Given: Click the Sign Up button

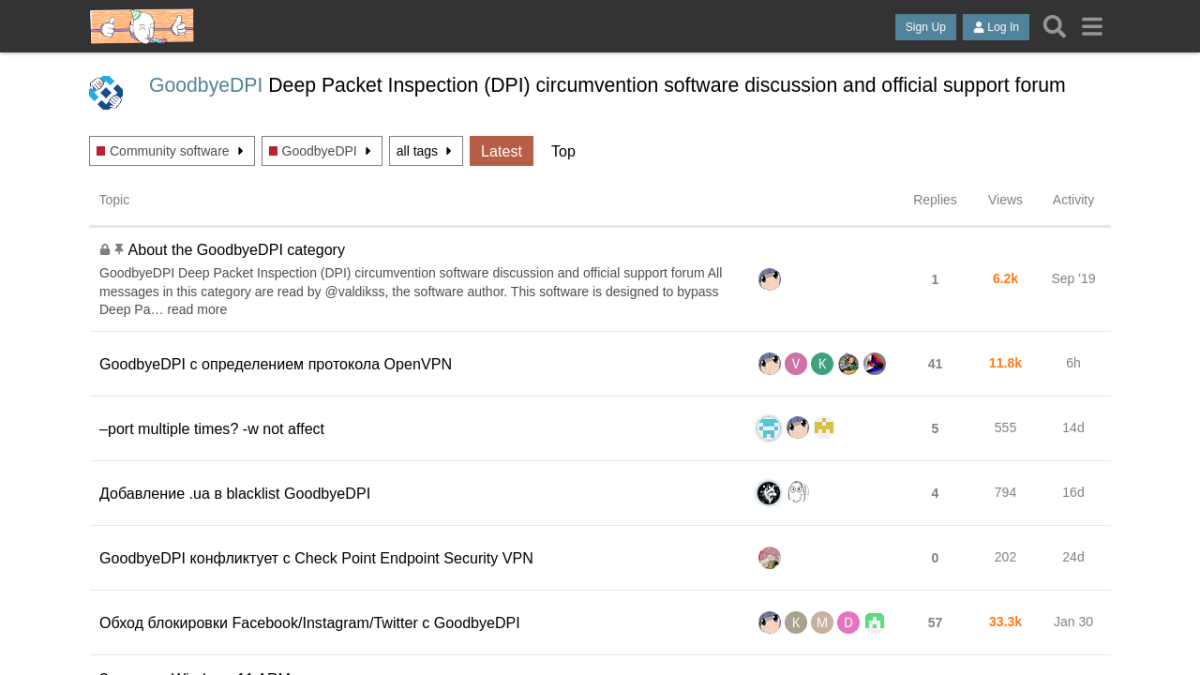Looking at the screenshot, I should [x=925, y=27].
